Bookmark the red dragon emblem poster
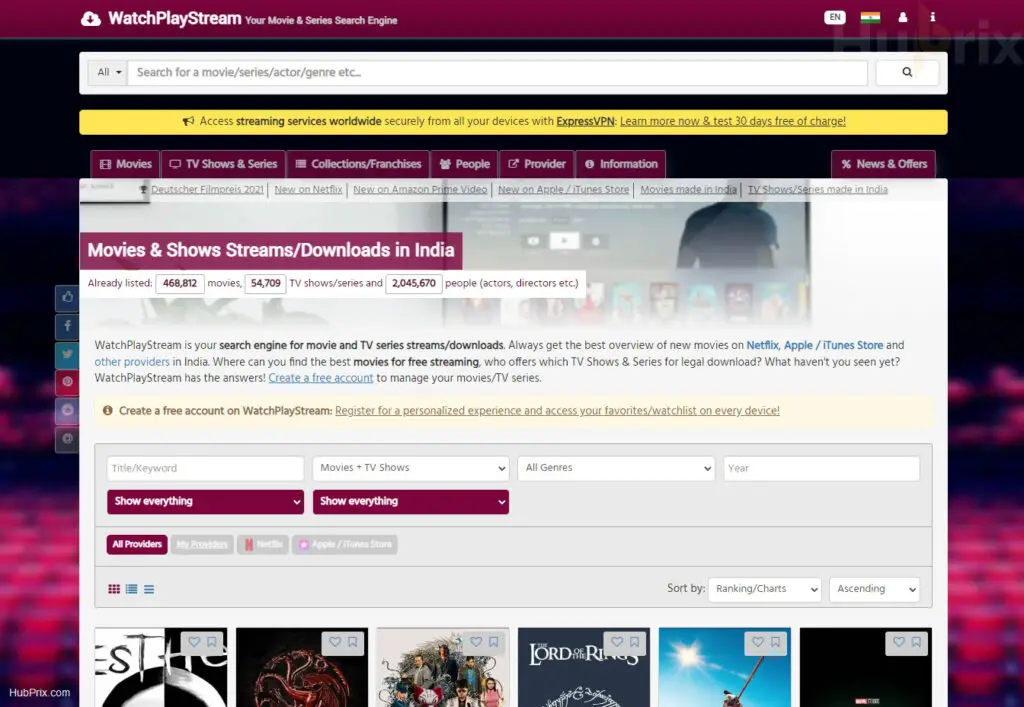This screenshot has width=1024, height=707. click(x=353, y=642)
